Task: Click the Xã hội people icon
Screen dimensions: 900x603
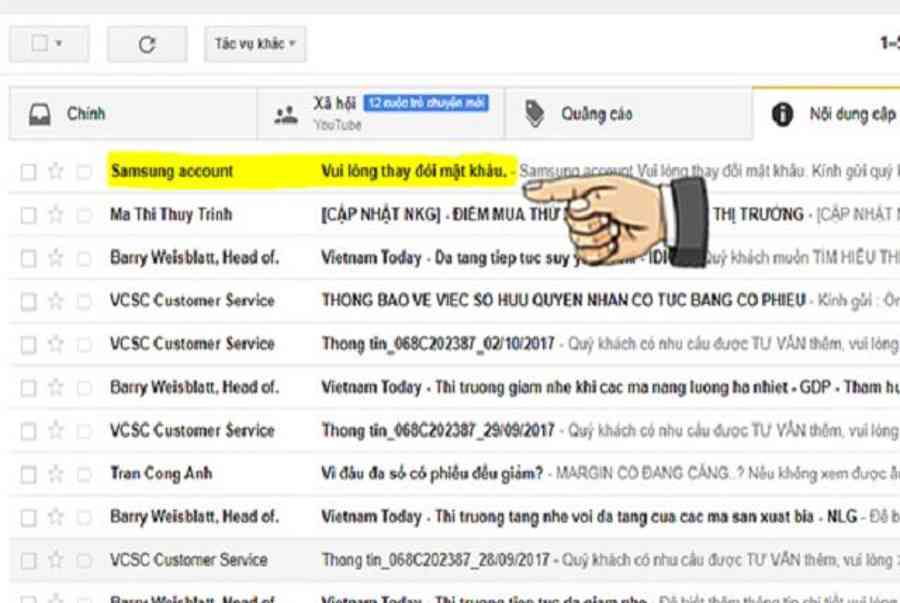Action: coord(286,114)
